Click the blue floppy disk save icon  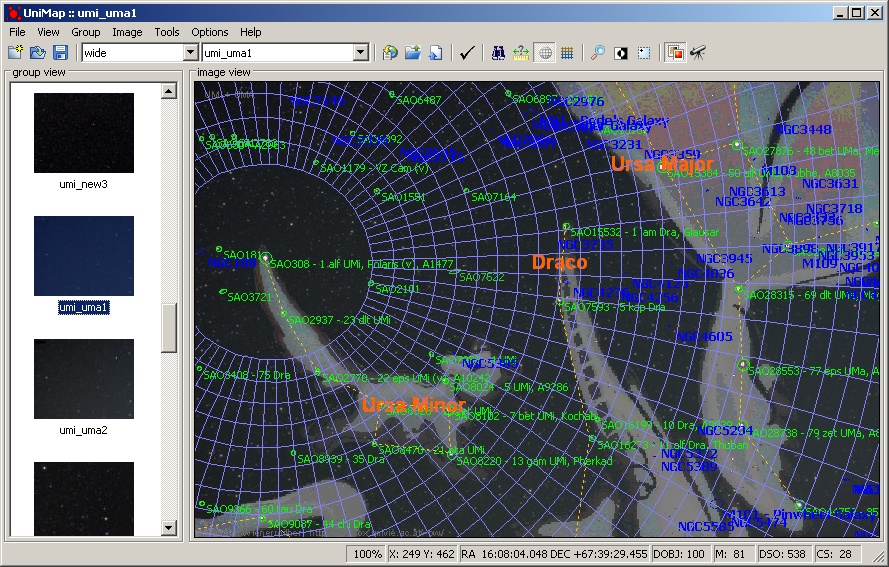(60, 53)
